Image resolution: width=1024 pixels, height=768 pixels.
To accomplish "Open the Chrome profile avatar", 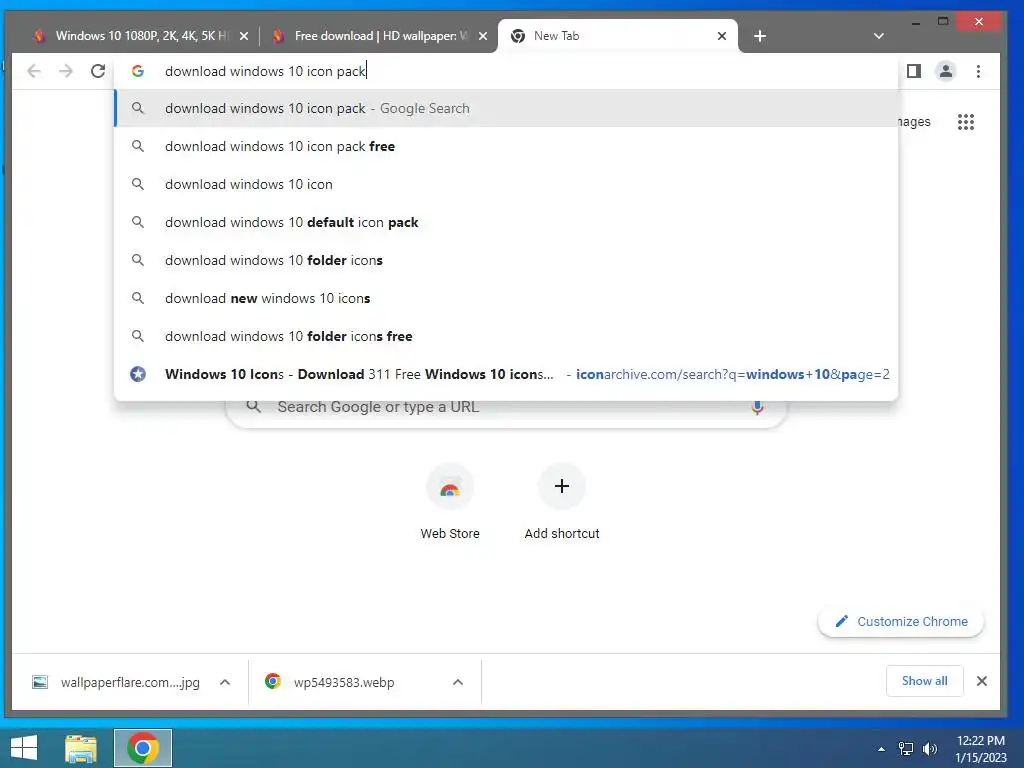I will (x=946, y=71).
